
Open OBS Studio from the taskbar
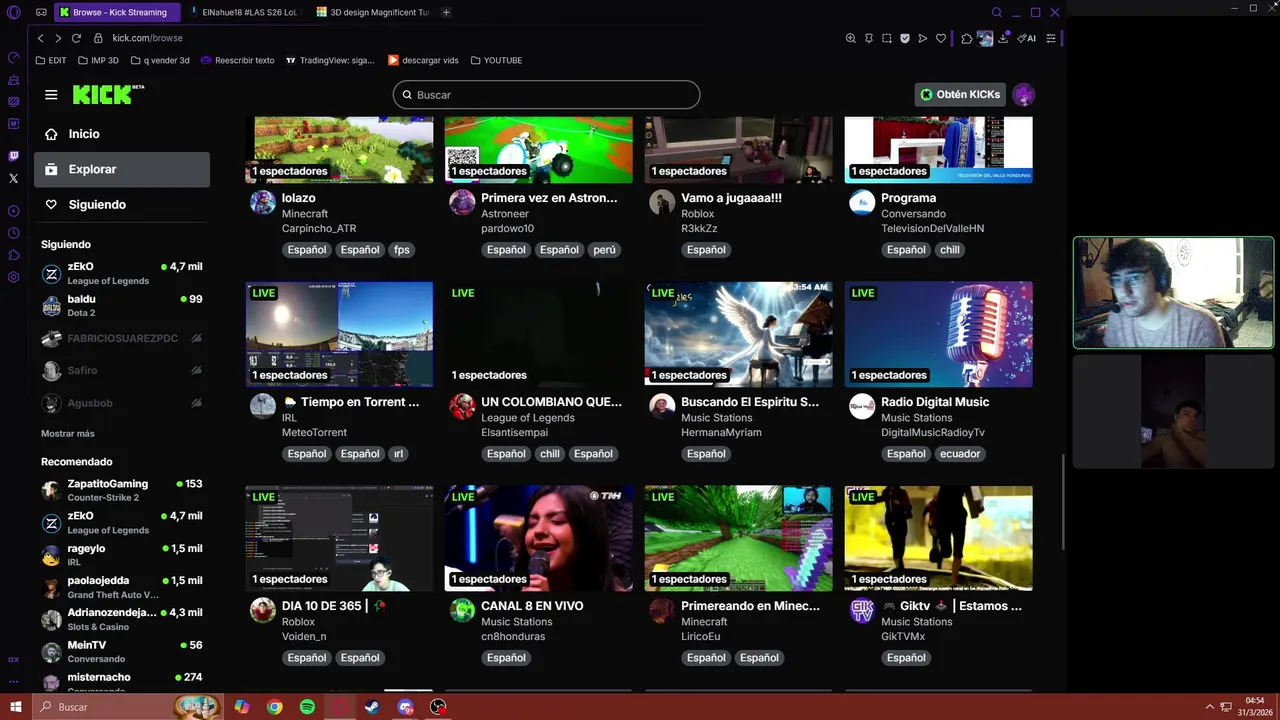(438, 707)
